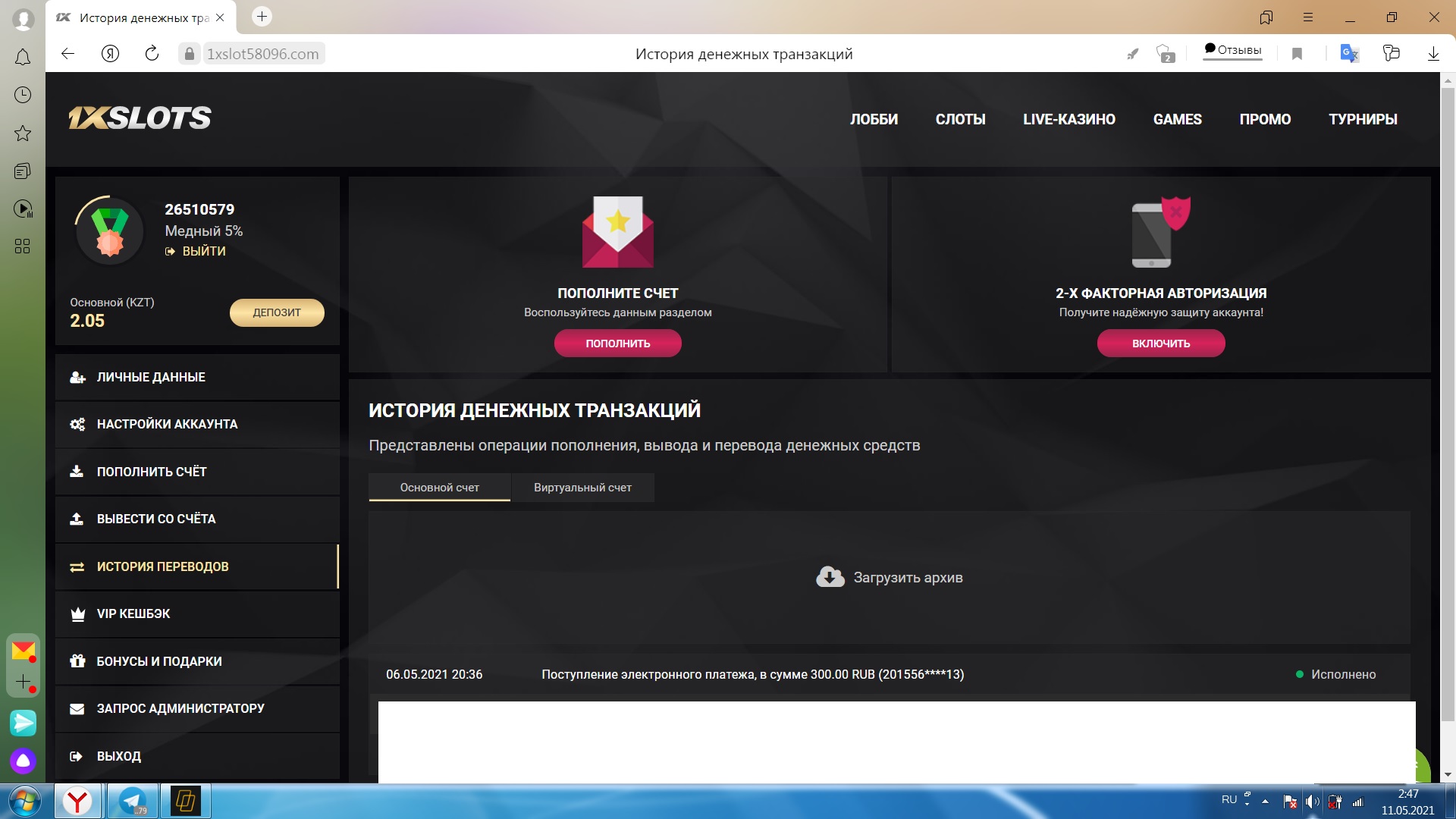The height and width of the screenshot is (819, 1456).
Task: Open LIVE-КАЗИНО menu item
Action: pos(1068,119)
